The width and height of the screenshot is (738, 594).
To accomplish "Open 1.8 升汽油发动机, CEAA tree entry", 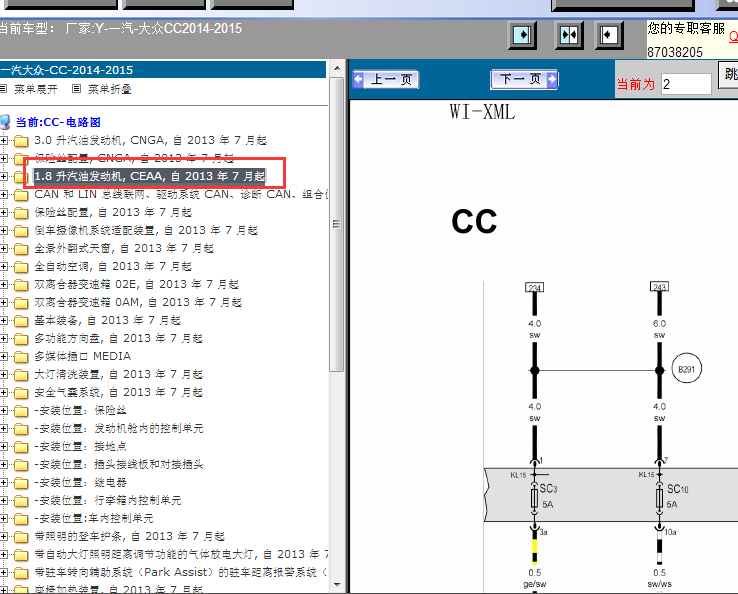I will pos(150,176).
